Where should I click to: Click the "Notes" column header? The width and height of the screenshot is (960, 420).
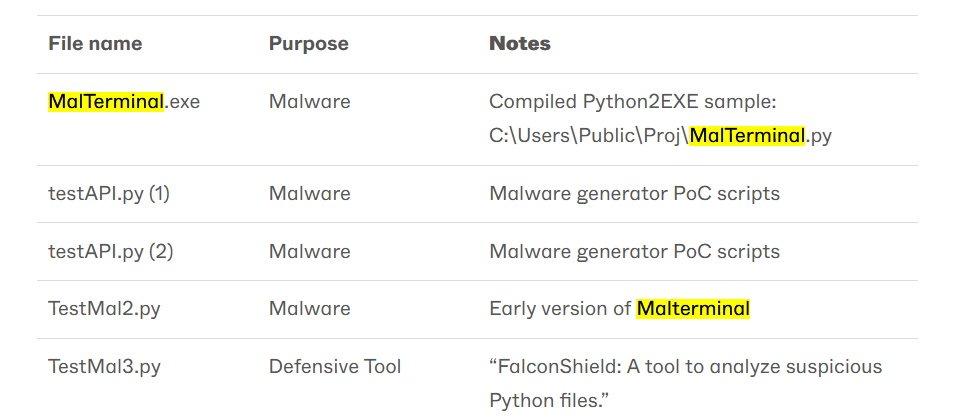coord(519,44)
